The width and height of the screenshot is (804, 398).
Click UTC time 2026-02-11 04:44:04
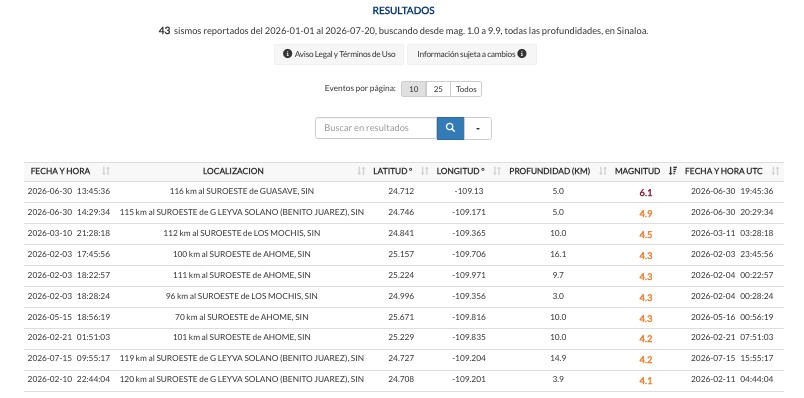click(732, 380)
